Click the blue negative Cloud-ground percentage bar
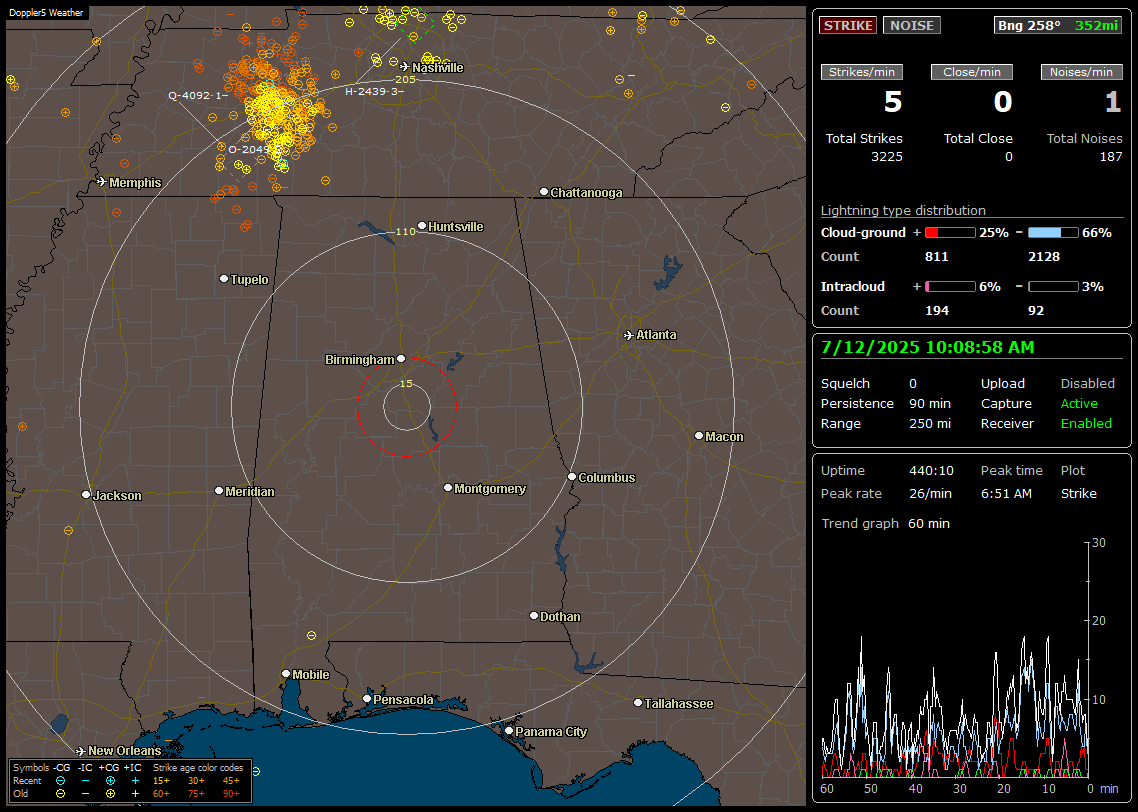This screenshot has height=812, width=1138. [x=1053, y=233]
